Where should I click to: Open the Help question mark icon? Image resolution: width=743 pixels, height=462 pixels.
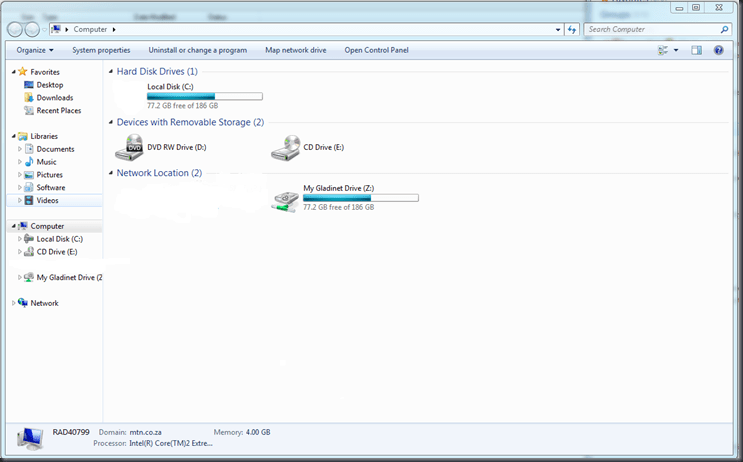(718, 50)
